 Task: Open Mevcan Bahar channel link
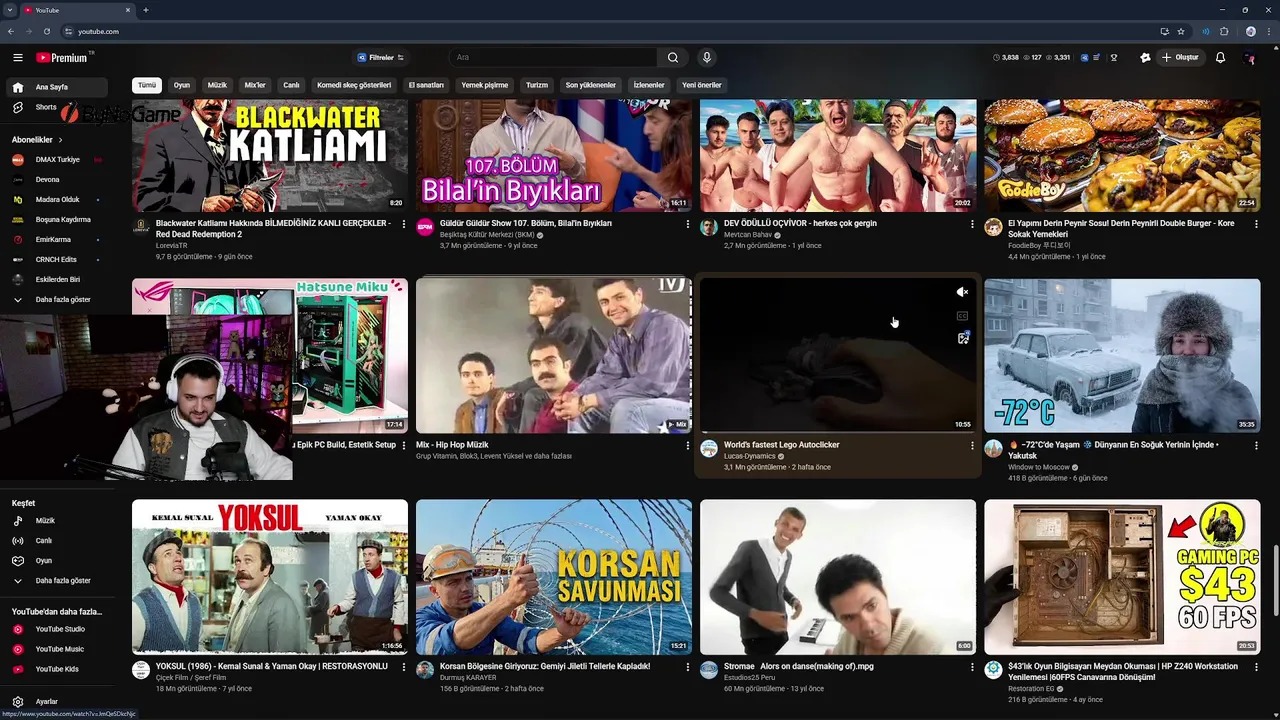click(748, 234)
